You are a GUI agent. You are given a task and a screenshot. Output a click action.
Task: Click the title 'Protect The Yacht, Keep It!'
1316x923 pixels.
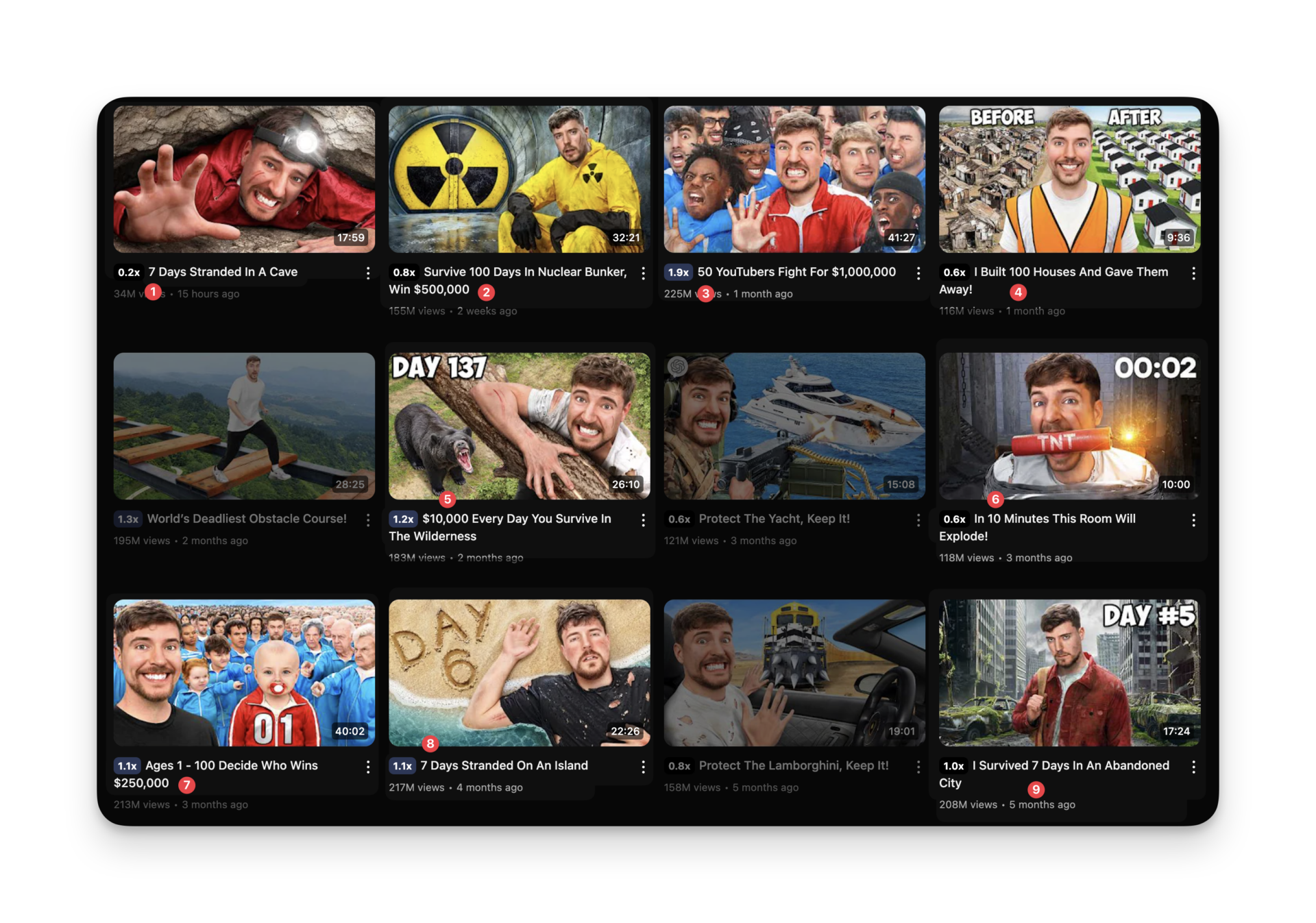tap(774, 519)
